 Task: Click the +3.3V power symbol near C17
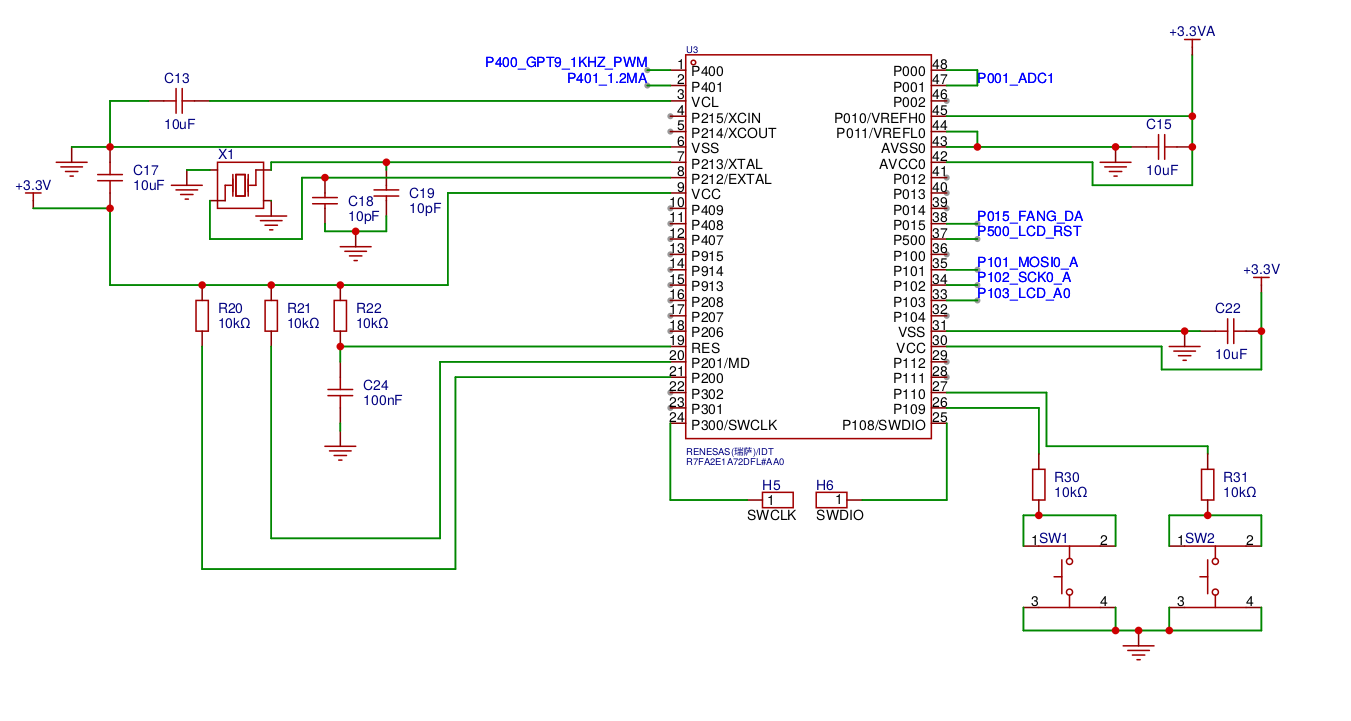[33, 194]
